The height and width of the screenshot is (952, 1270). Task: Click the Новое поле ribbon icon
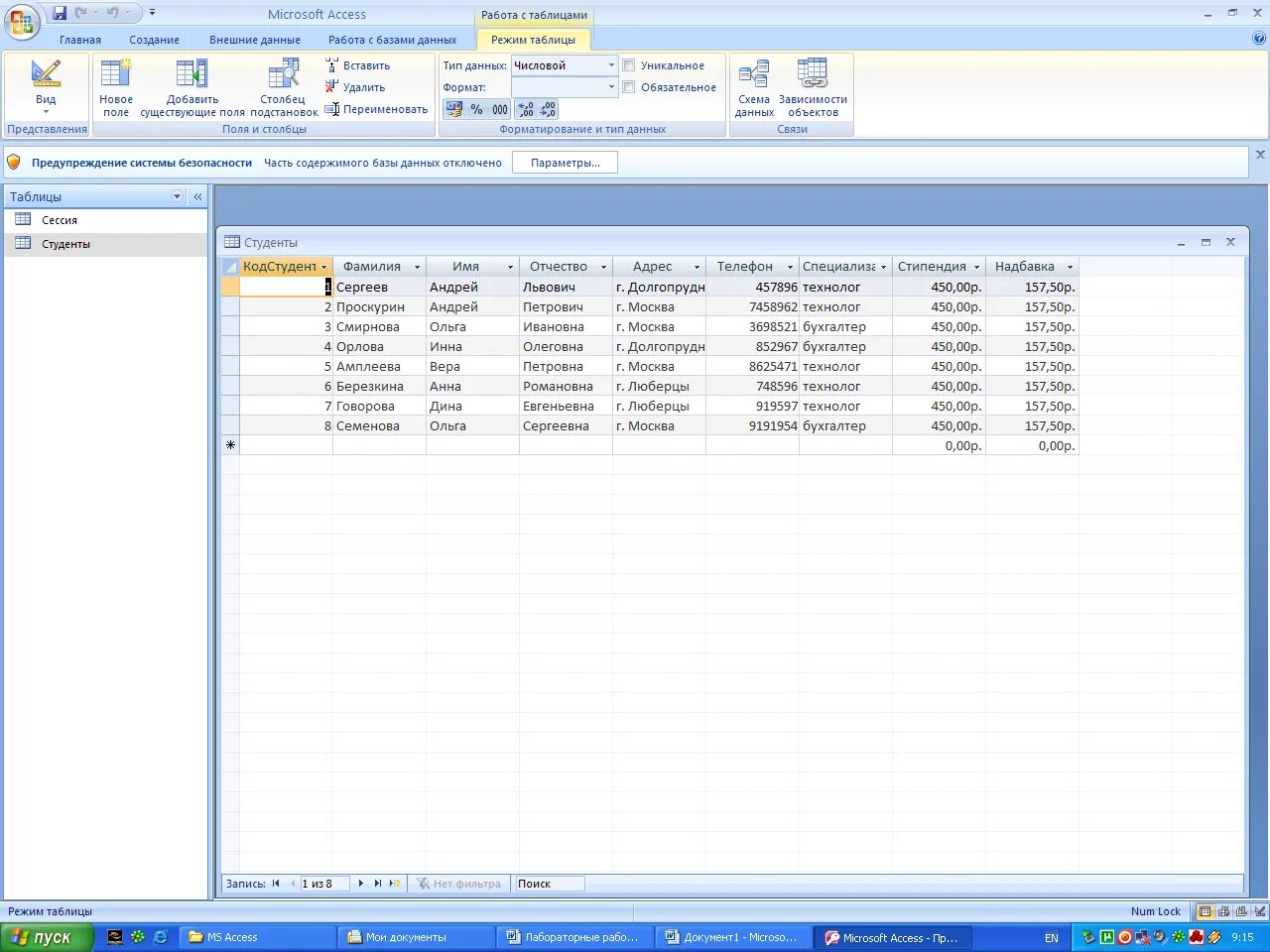[x=116, y=88]
